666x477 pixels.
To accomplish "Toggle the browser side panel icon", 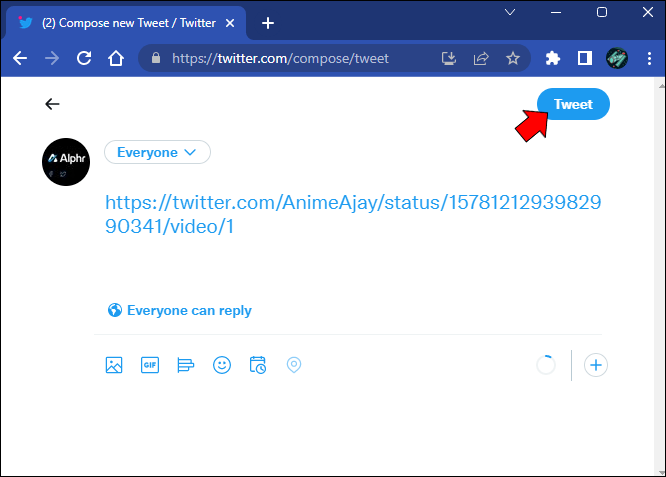I will tap(585, 58).
